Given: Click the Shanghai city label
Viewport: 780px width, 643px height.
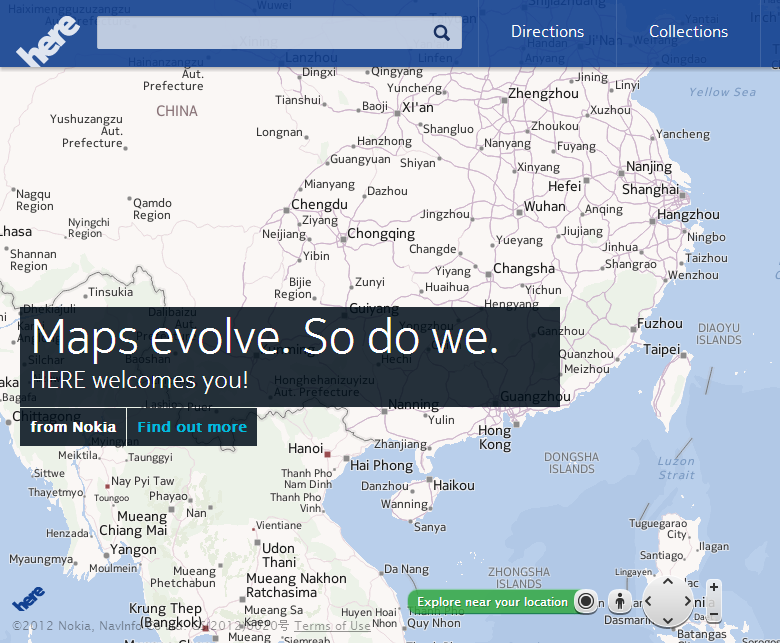Looking at the screenshot, I should (x=650, y=189).
